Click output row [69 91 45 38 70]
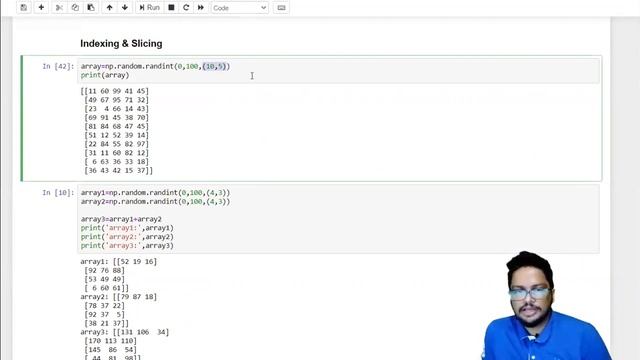 (x=116, y=118)
